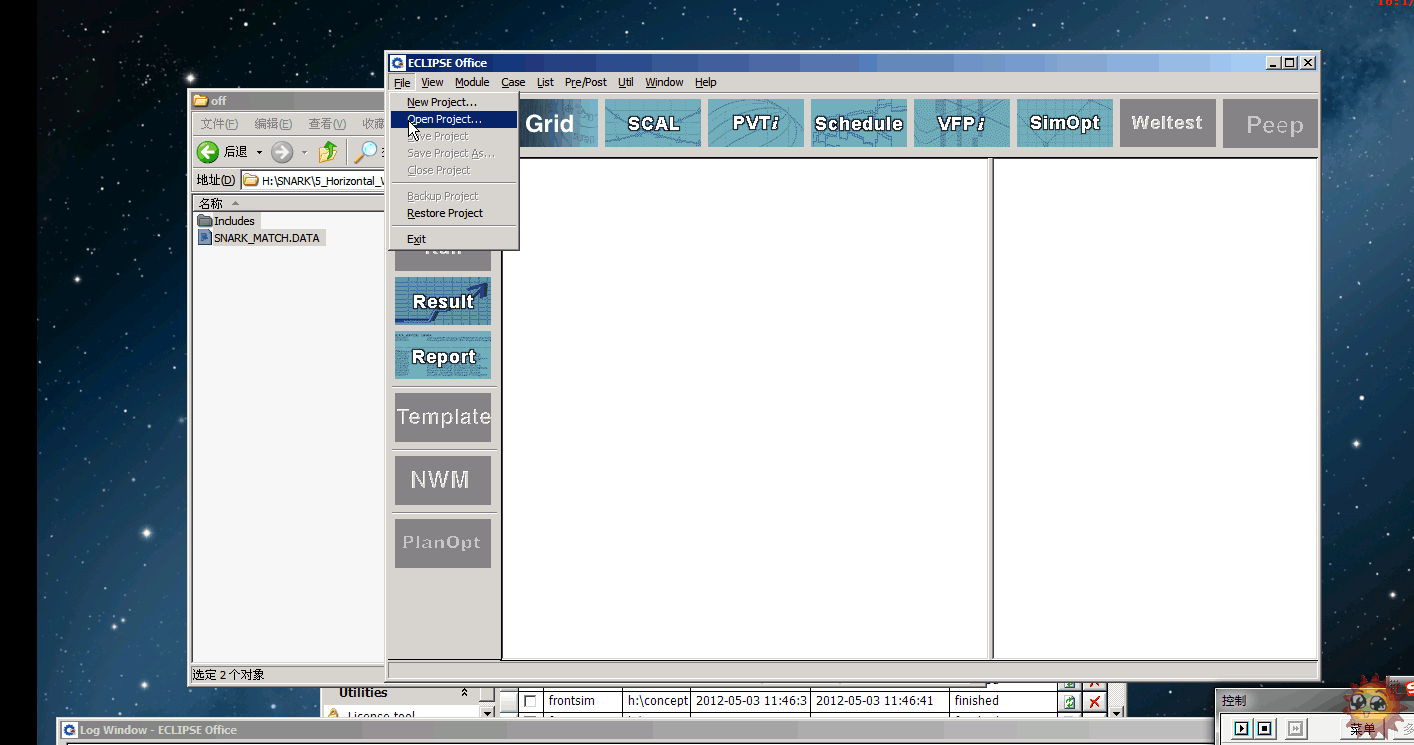The image size is (1414, 745).
Task: Go up one folder in explorer window
Action: tap(328, 152)
